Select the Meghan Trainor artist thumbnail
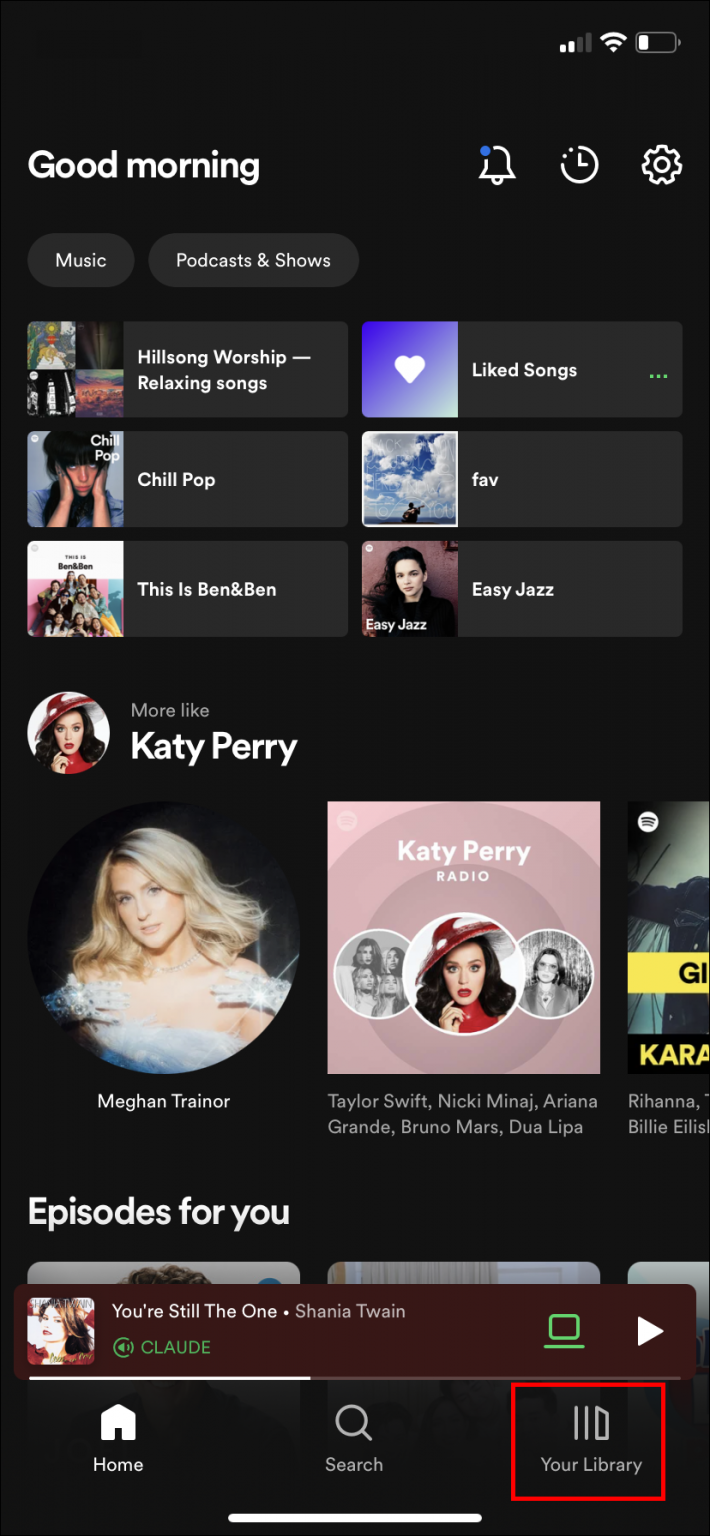 163,938
